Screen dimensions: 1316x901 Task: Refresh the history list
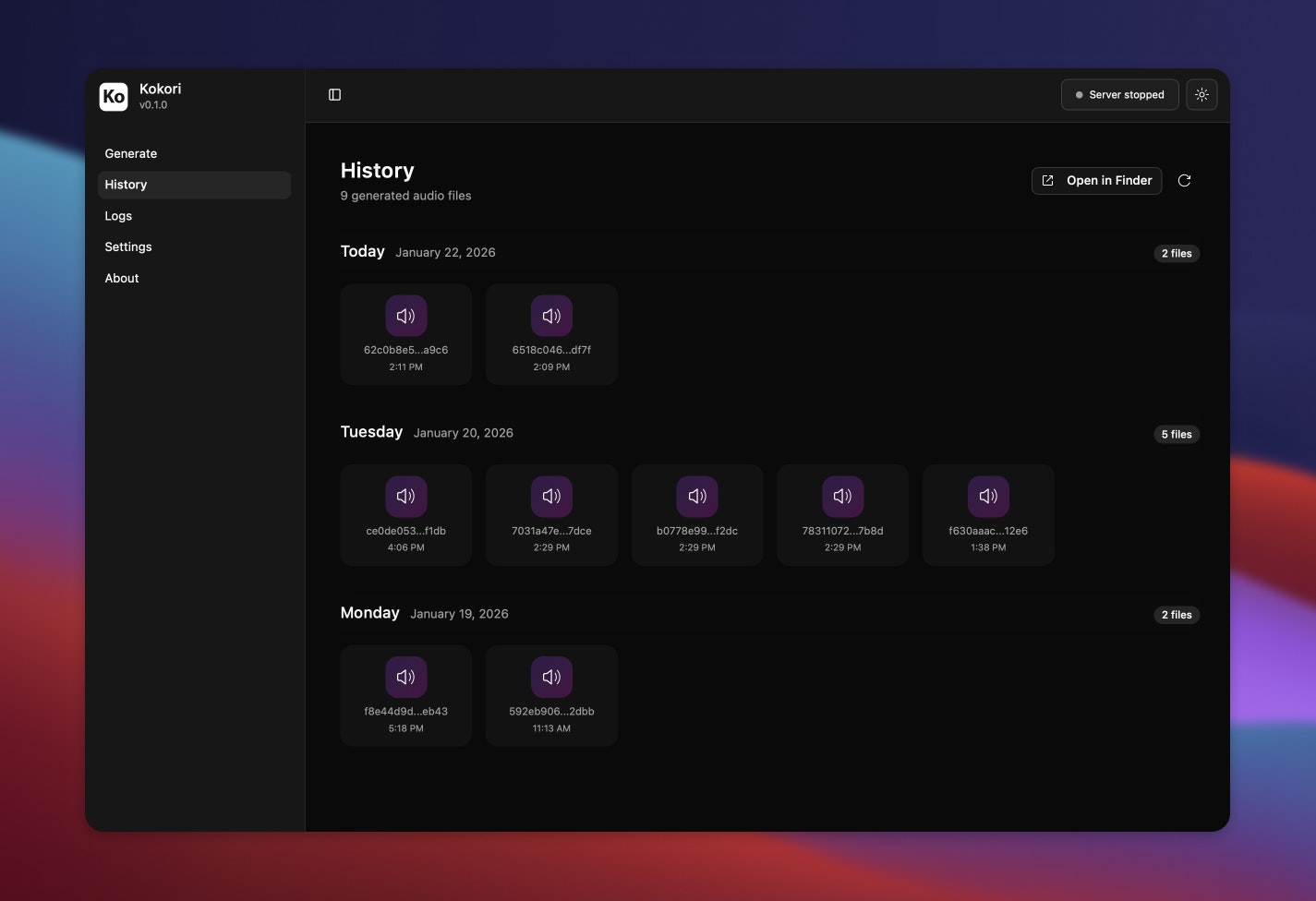1184,181
